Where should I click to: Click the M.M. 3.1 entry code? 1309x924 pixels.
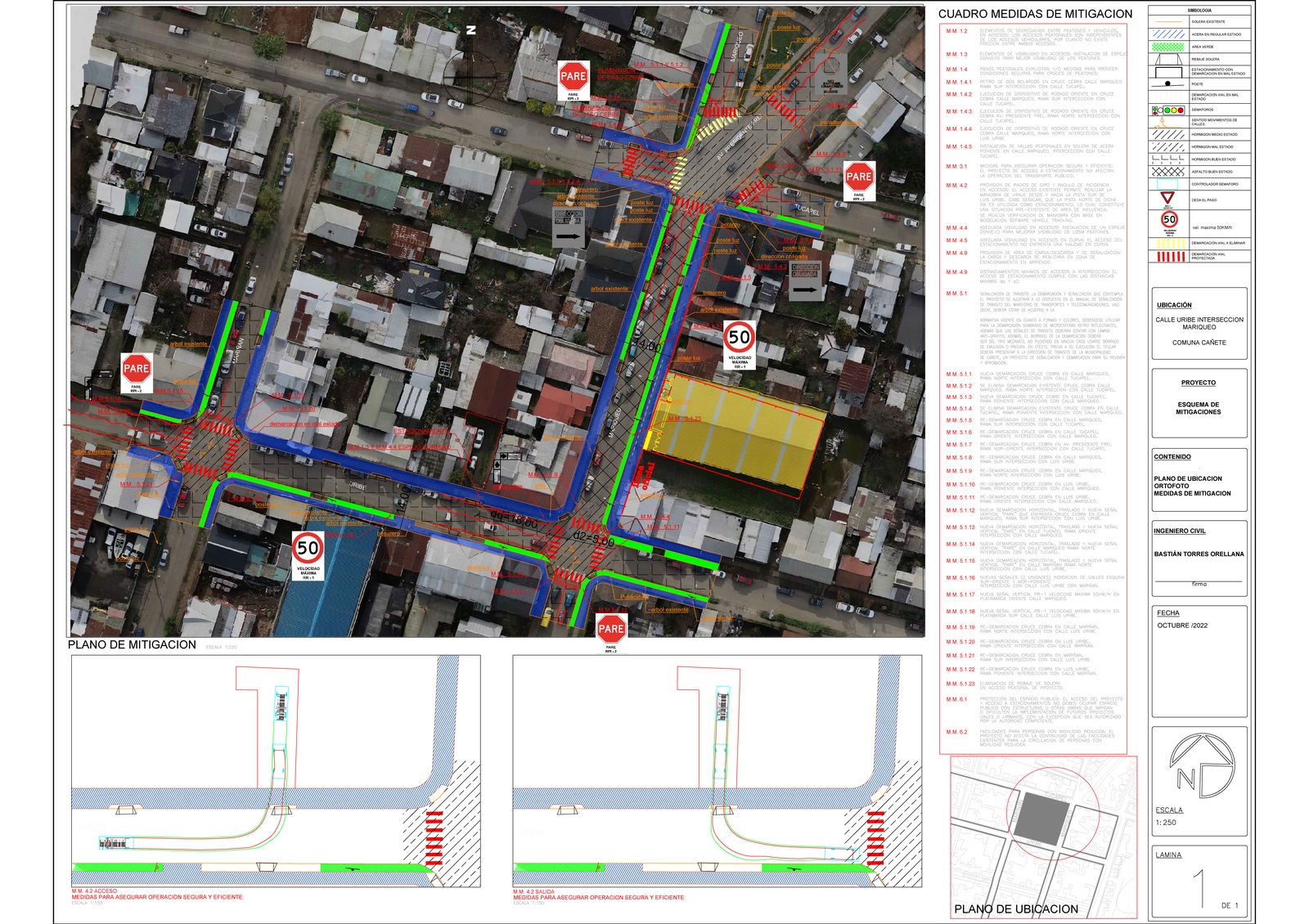[x=956, y=166]
